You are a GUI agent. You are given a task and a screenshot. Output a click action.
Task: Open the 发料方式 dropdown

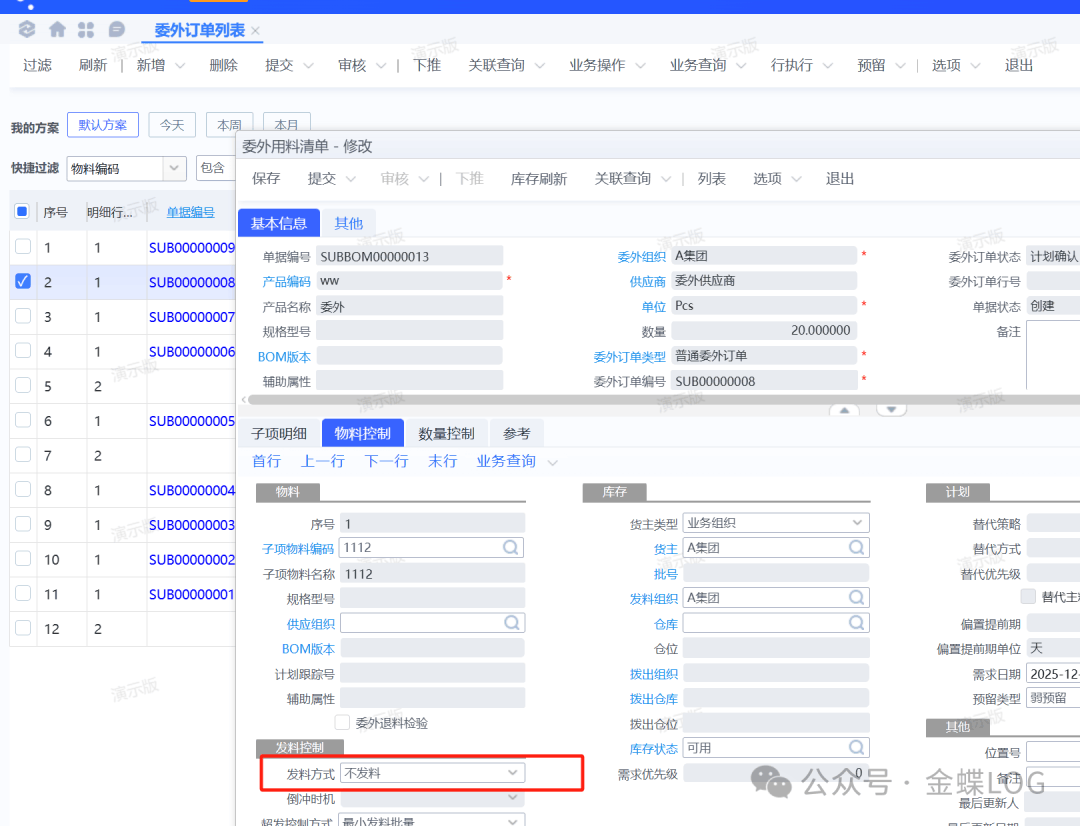[512, 773]
